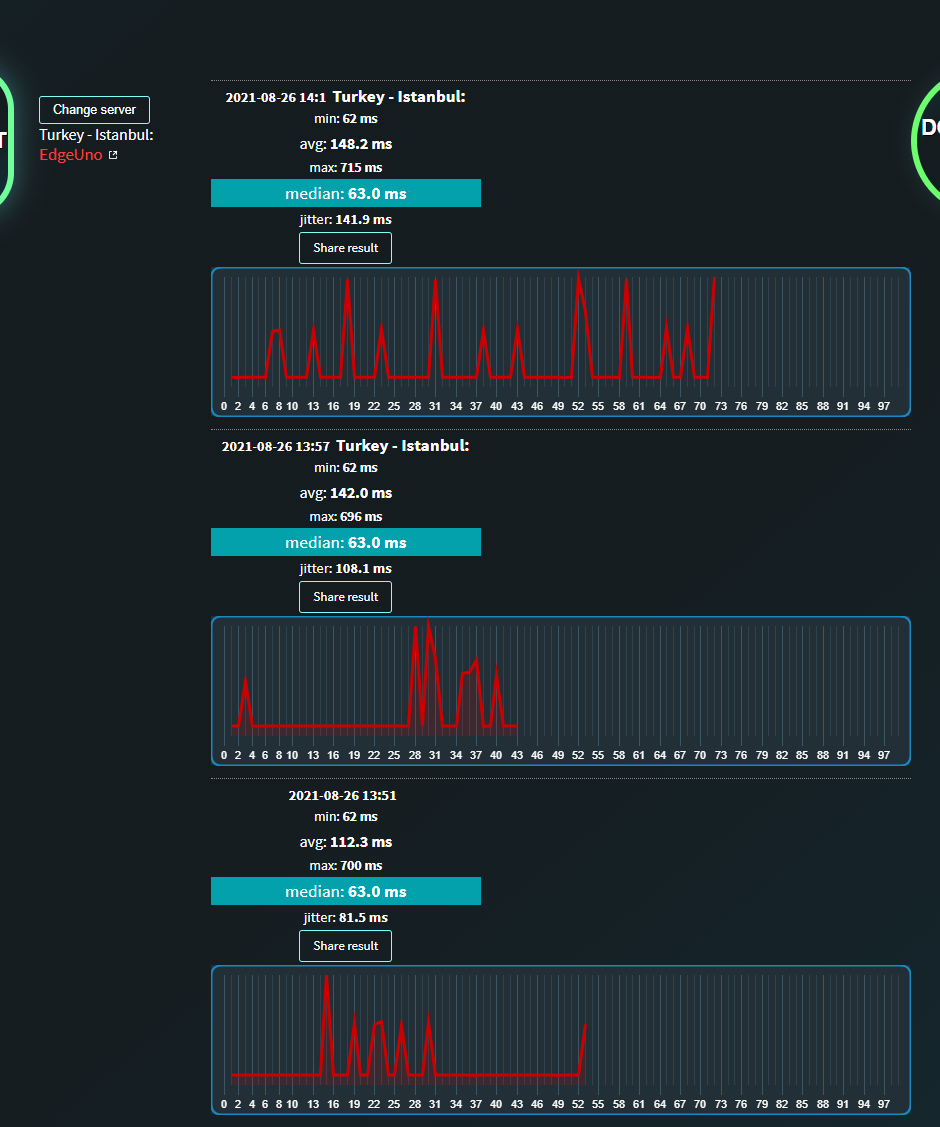Select the 2021-08-26 14:1 Turkey - Istanbul heading
The image size is (940, 1127).
[346, 97]
